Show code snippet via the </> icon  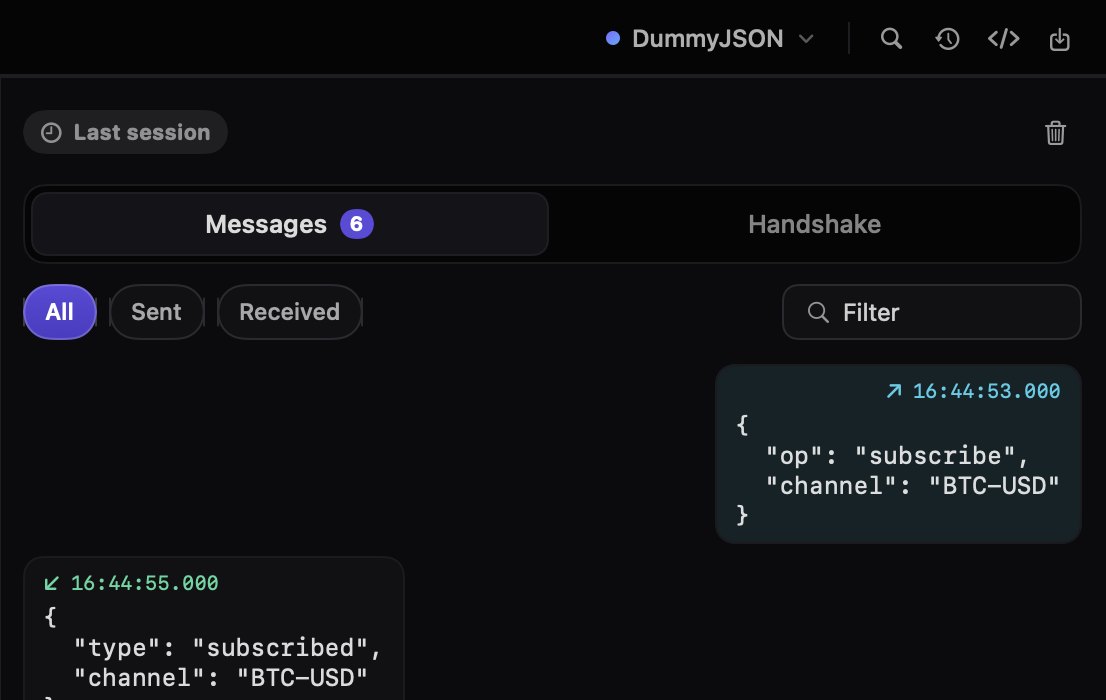1003,38
